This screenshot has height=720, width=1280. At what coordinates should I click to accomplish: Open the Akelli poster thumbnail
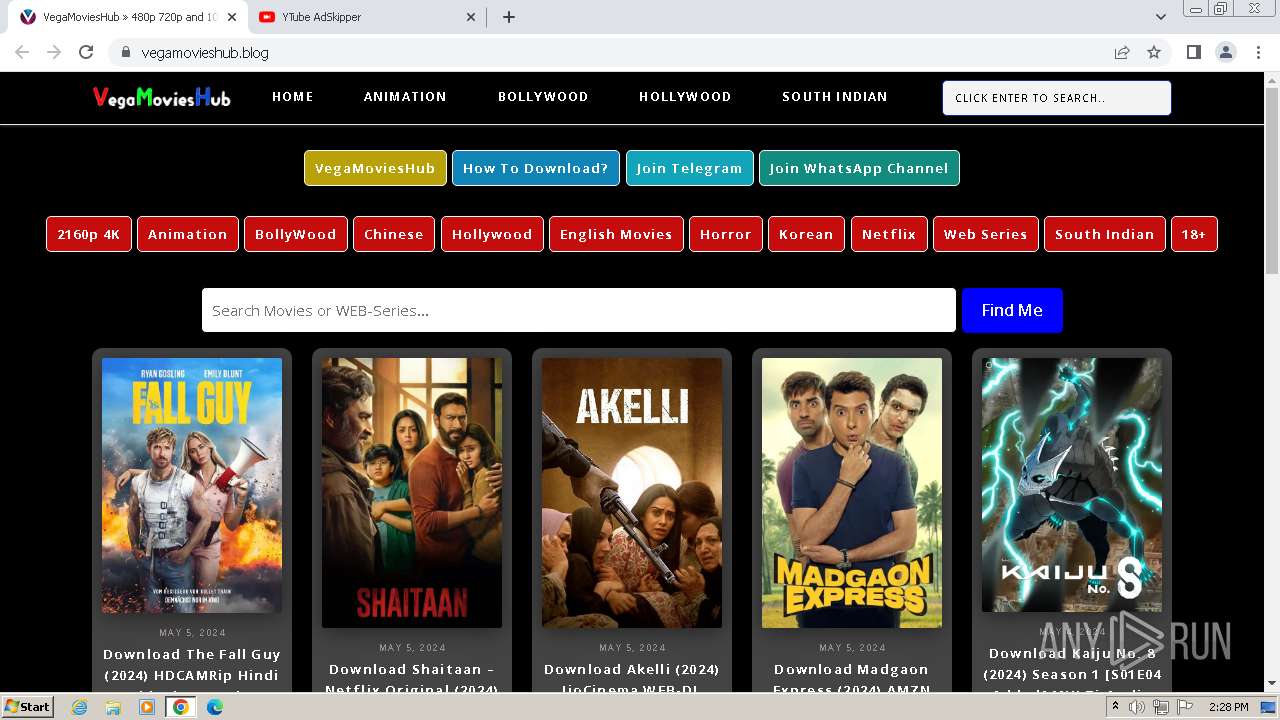[632, 492]
